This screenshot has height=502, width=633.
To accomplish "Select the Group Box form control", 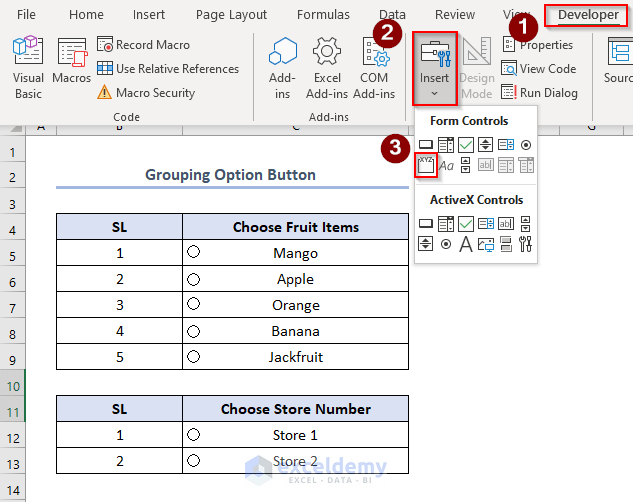I will click(426, 164).
